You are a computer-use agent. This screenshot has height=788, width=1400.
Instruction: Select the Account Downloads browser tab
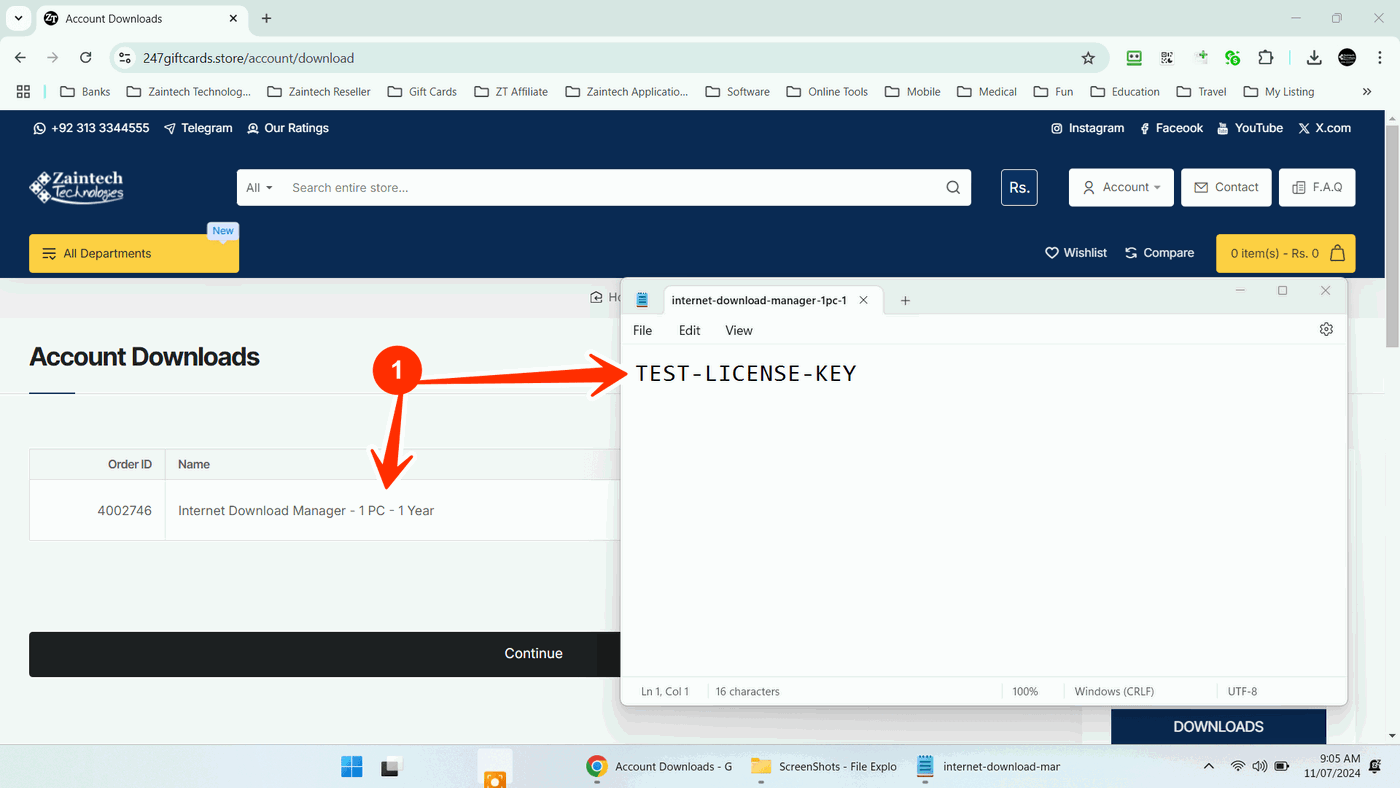coord(142,18)
